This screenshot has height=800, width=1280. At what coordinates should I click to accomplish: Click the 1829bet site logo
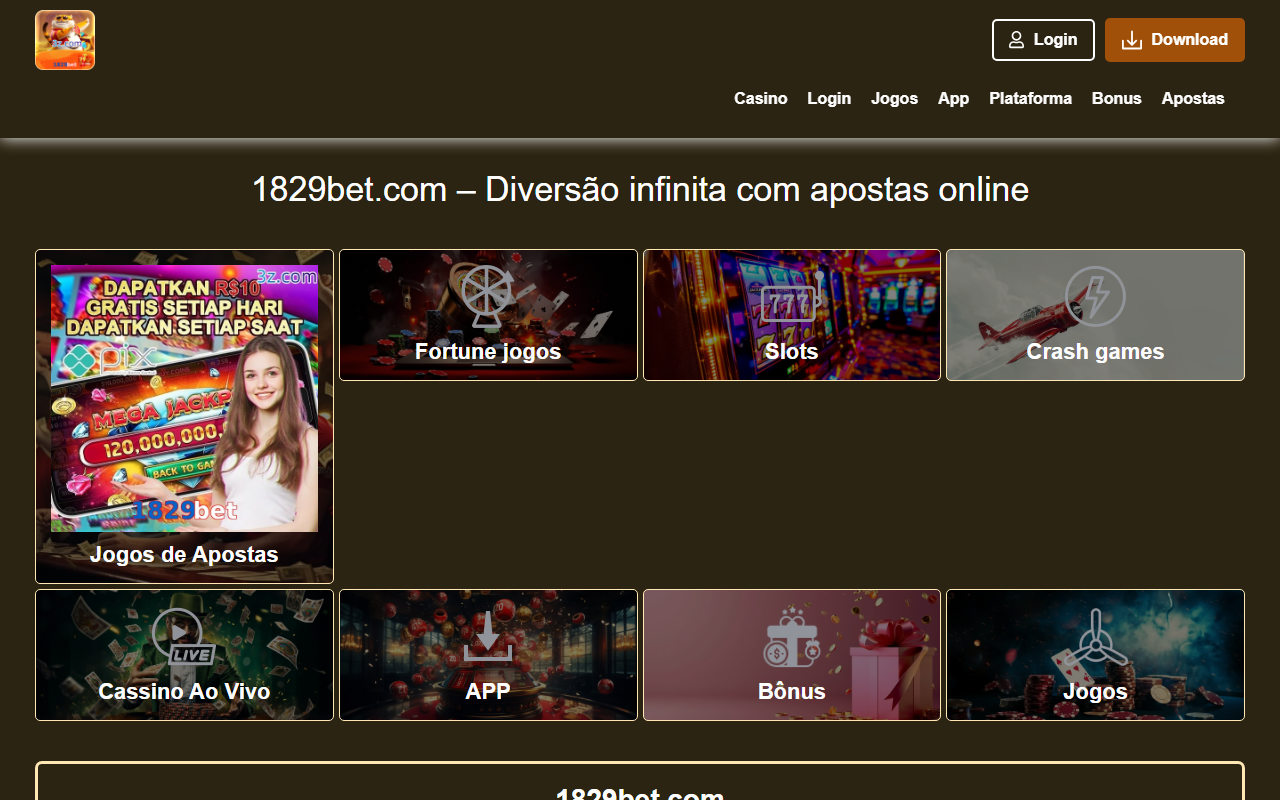65,40
